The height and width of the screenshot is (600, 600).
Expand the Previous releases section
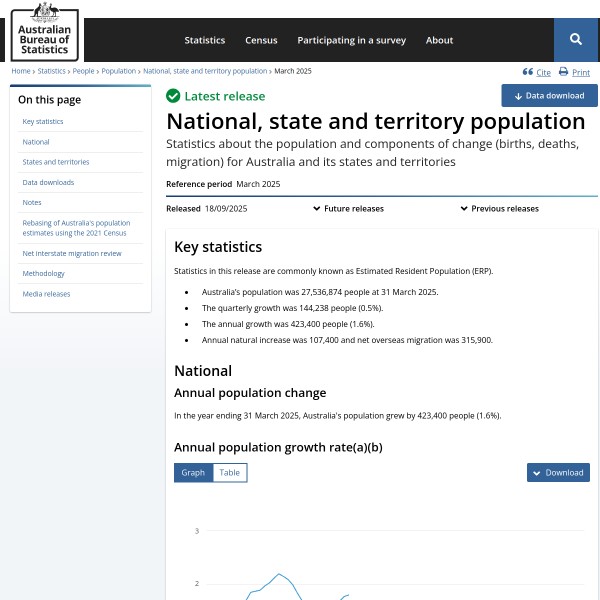[499, 209]
